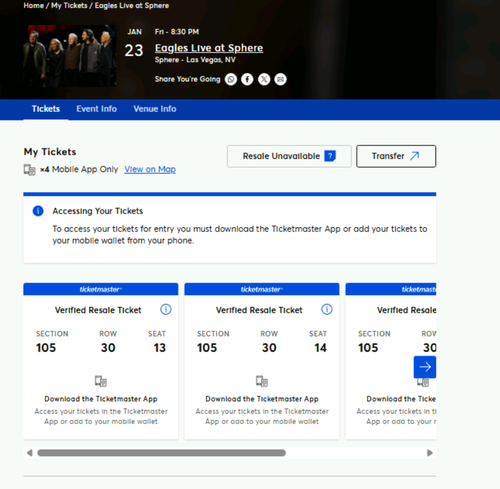Share event via WhatsApp icon
Viewport: 500px width, 489px height.
click(x=231, y=79)
